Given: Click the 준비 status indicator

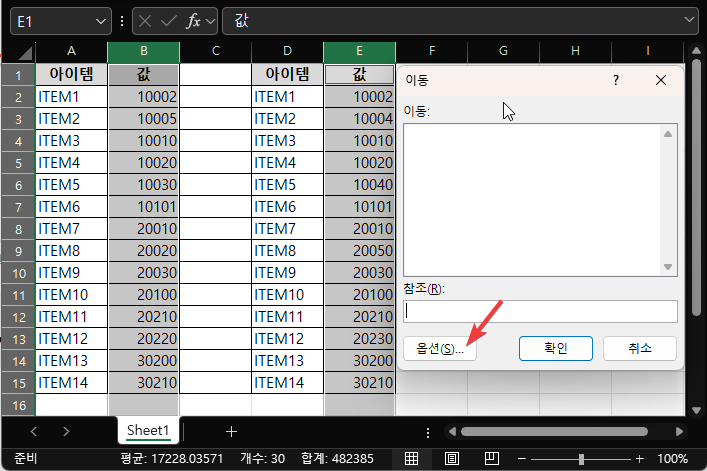Looking at the screenshot, I should click(x=25, y=458).
